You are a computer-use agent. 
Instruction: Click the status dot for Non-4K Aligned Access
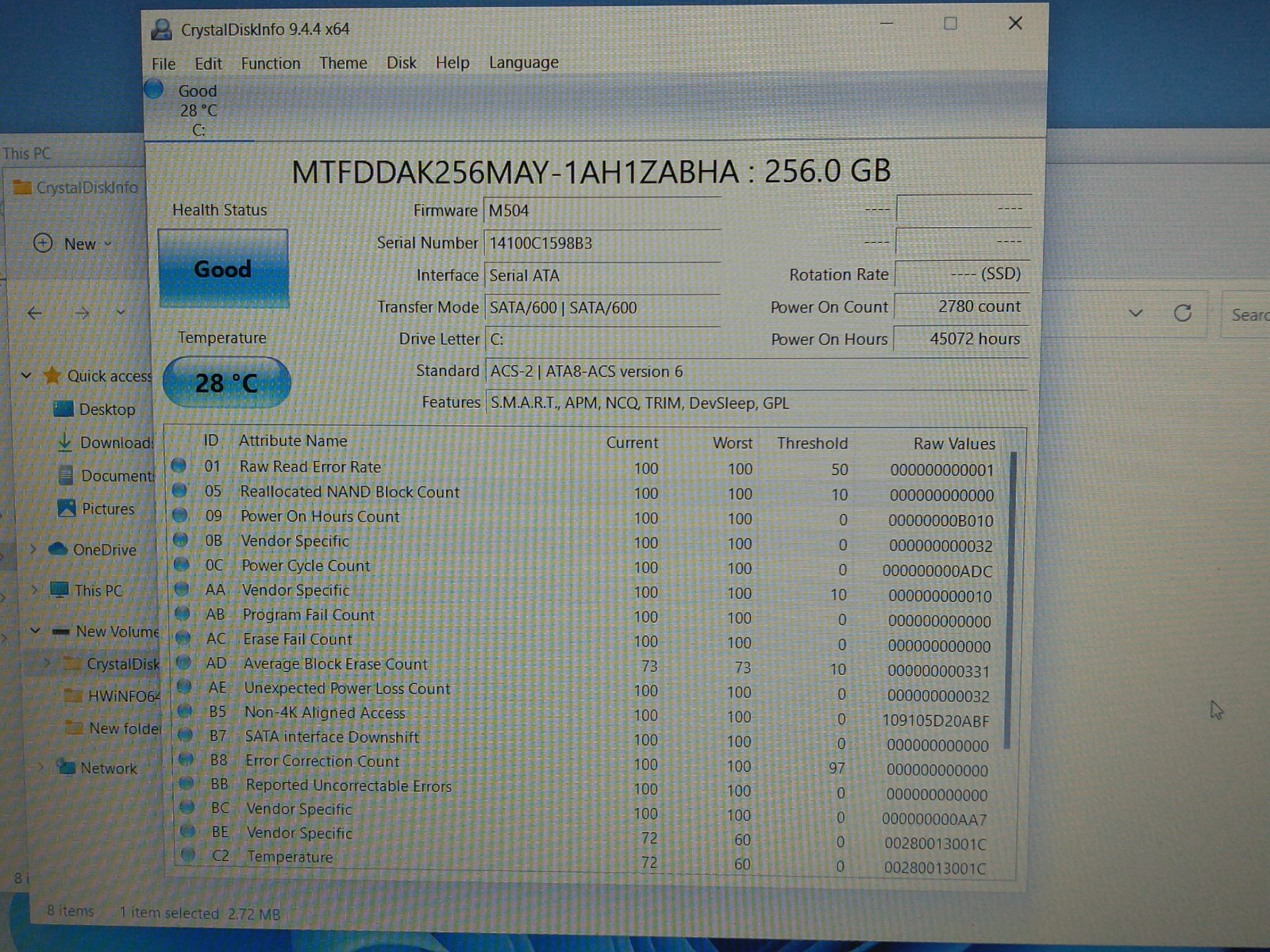[x=185, y=711]
